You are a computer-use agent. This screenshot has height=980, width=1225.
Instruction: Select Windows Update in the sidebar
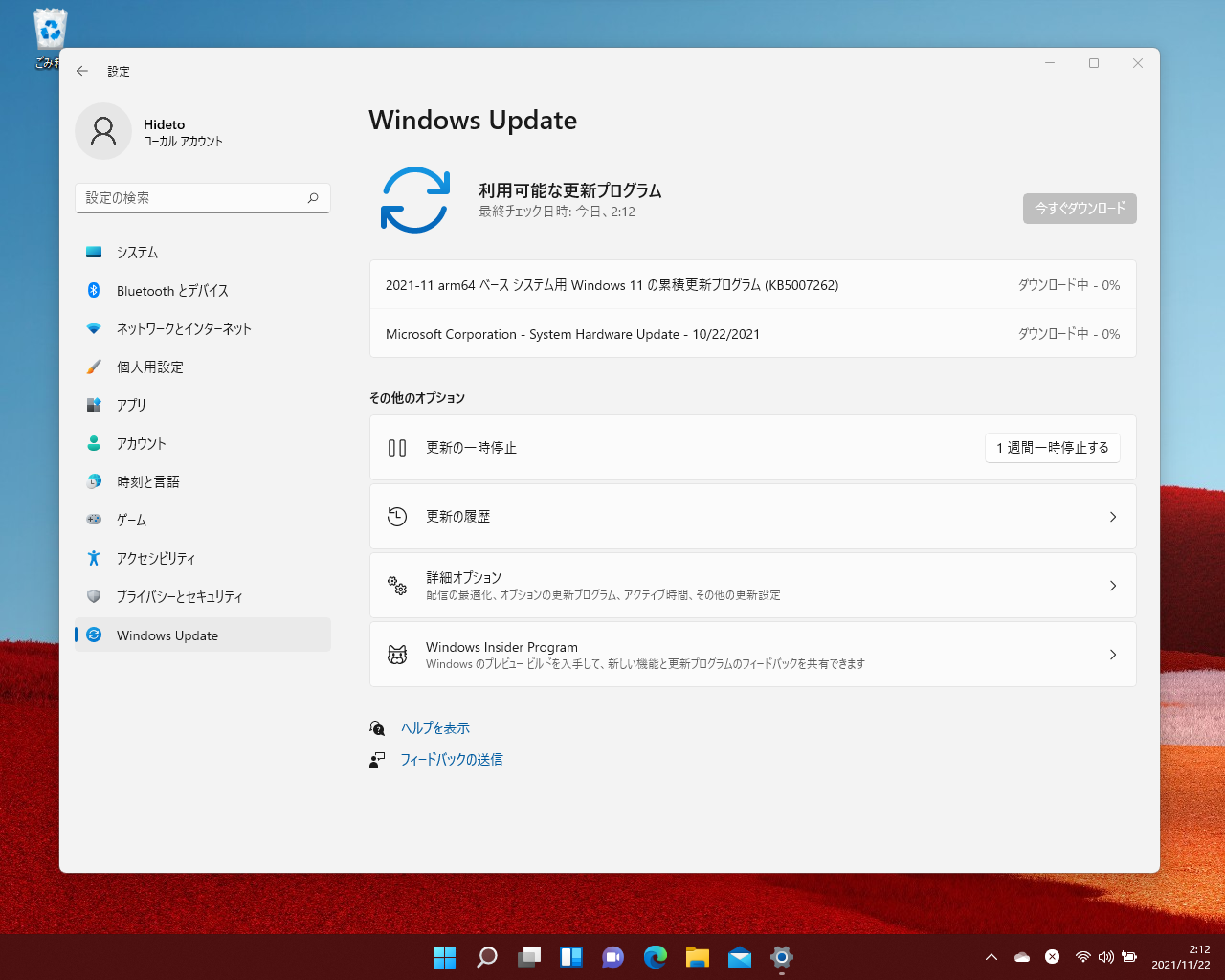click(x=167, y=635)
